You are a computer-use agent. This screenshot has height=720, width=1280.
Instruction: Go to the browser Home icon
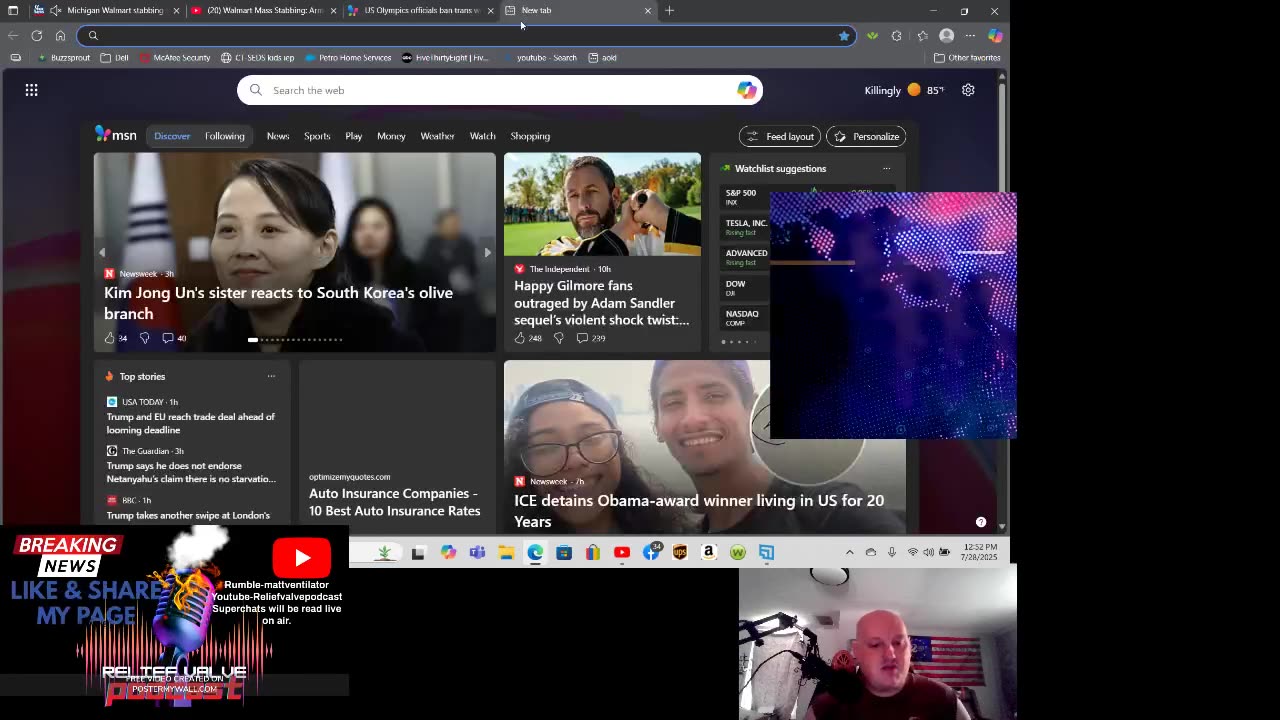click(60, 35)
